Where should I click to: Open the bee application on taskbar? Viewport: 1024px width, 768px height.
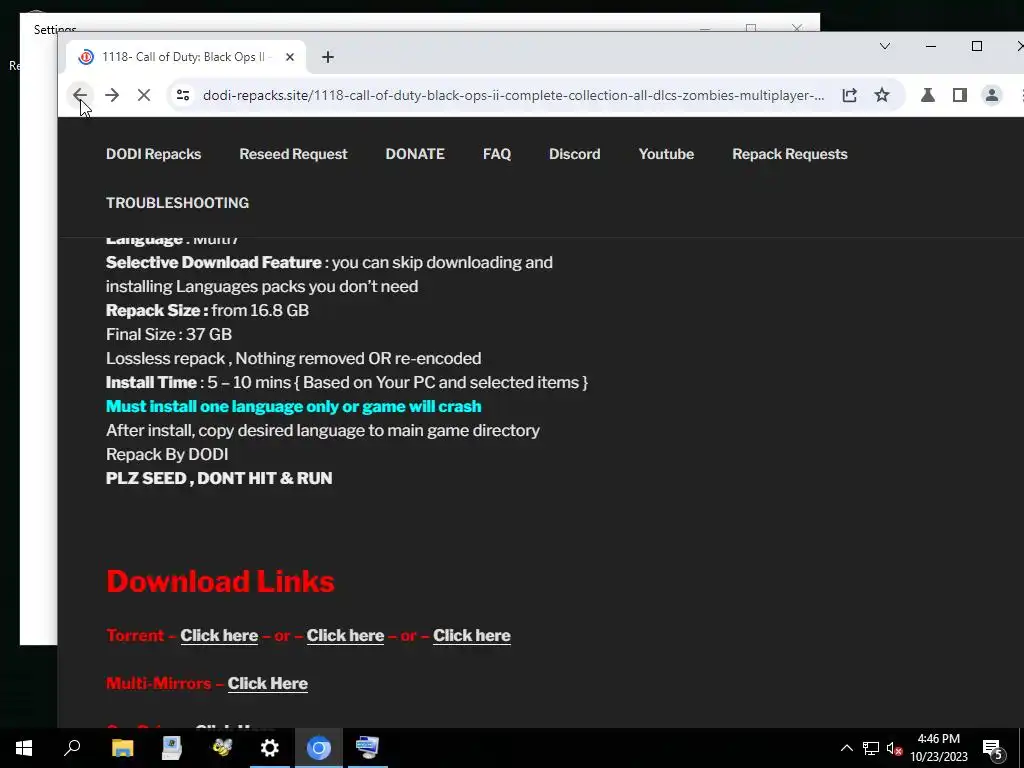221,748
